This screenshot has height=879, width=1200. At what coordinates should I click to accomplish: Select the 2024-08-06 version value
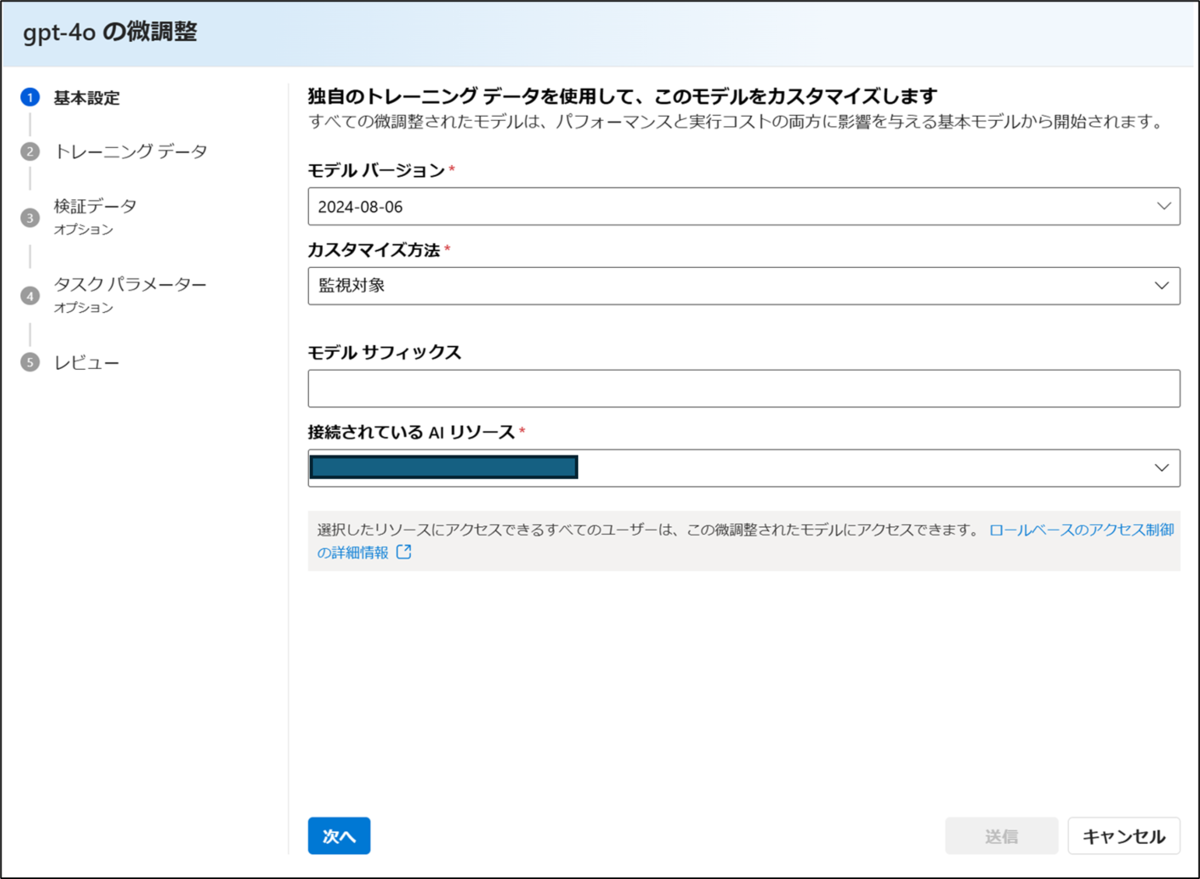[x=361, y=206]
